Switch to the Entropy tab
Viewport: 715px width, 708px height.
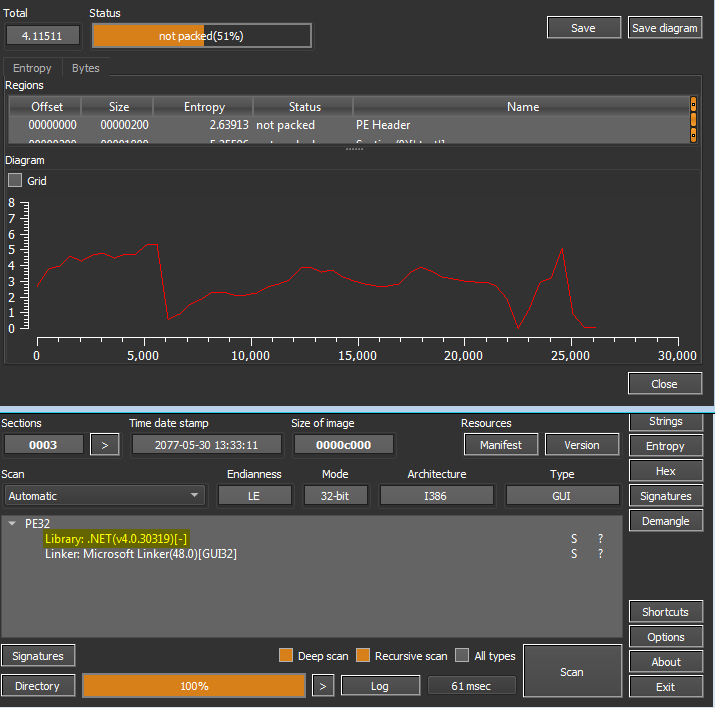[32, 68]
